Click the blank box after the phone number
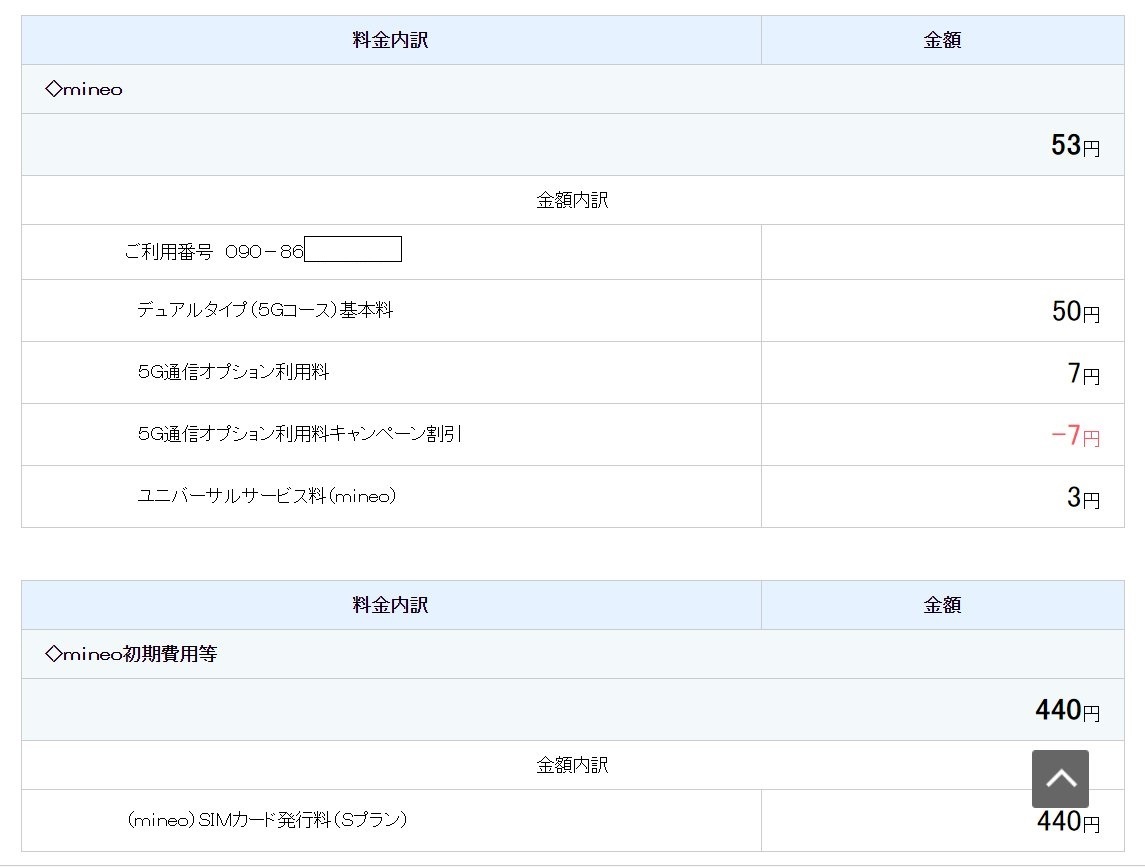 [x=353, y=249]
